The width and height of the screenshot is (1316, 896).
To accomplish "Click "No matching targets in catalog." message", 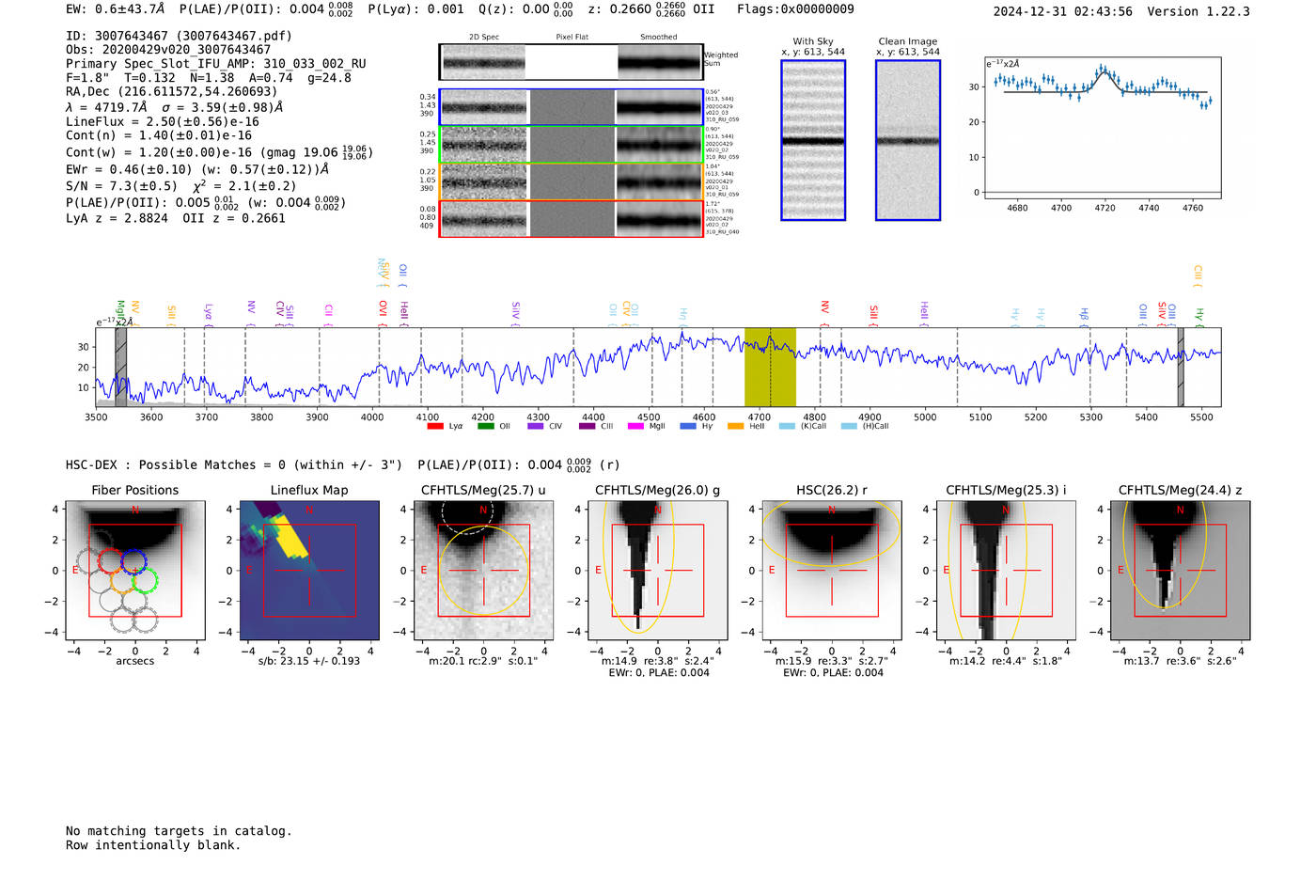I will (179, 831).
